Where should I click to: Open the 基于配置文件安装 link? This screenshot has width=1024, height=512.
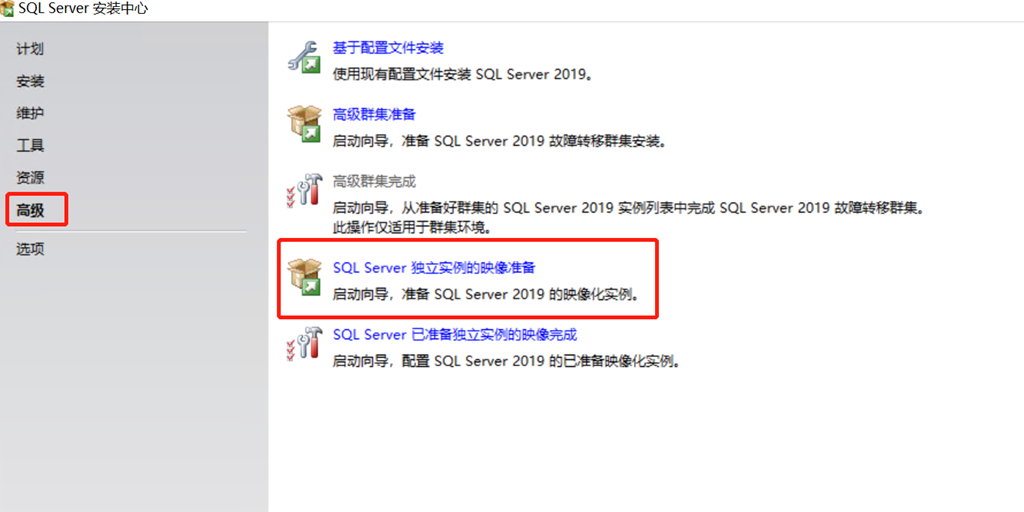pyautogui.click(x=388, y=48)
